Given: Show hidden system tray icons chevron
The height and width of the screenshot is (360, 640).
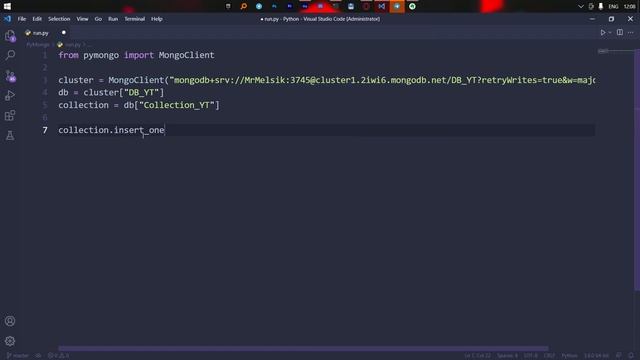Looking at the screenshot, I should click(581, 7).
